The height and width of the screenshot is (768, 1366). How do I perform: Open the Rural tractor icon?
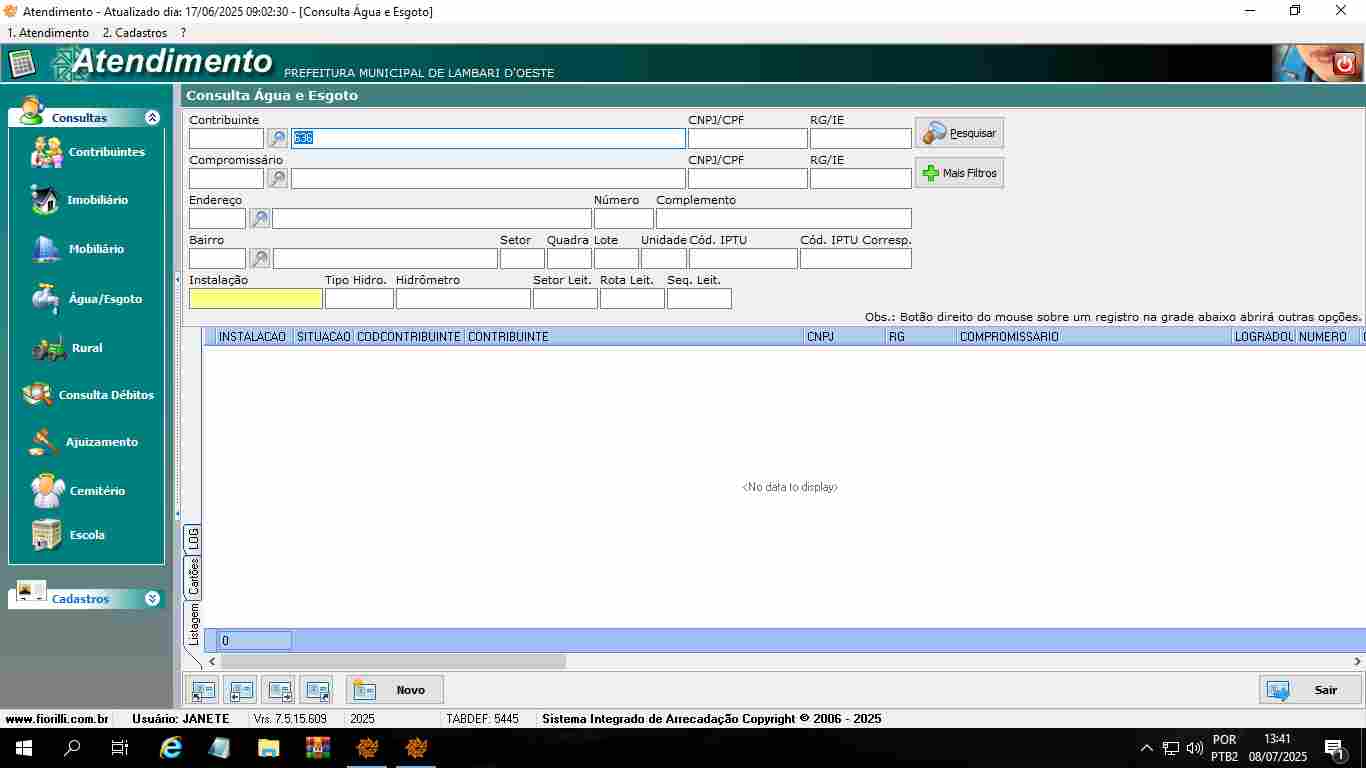tap(49, 348)
